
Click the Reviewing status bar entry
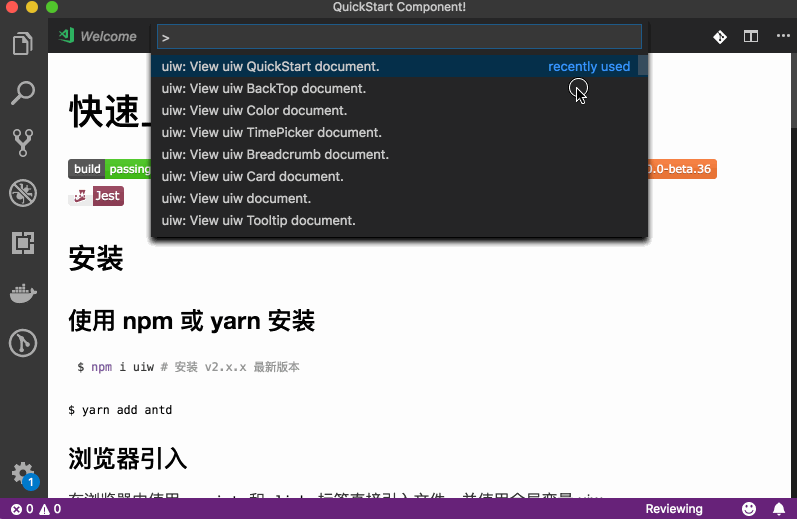674,509
